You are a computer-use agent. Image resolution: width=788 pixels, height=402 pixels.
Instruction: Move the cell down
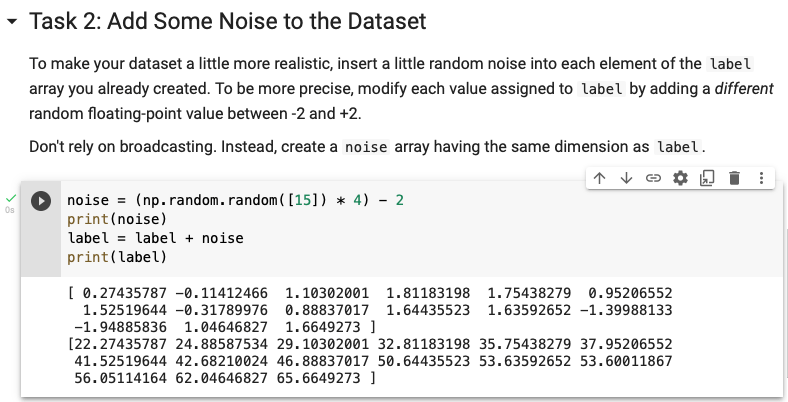[x=626, y=179]
